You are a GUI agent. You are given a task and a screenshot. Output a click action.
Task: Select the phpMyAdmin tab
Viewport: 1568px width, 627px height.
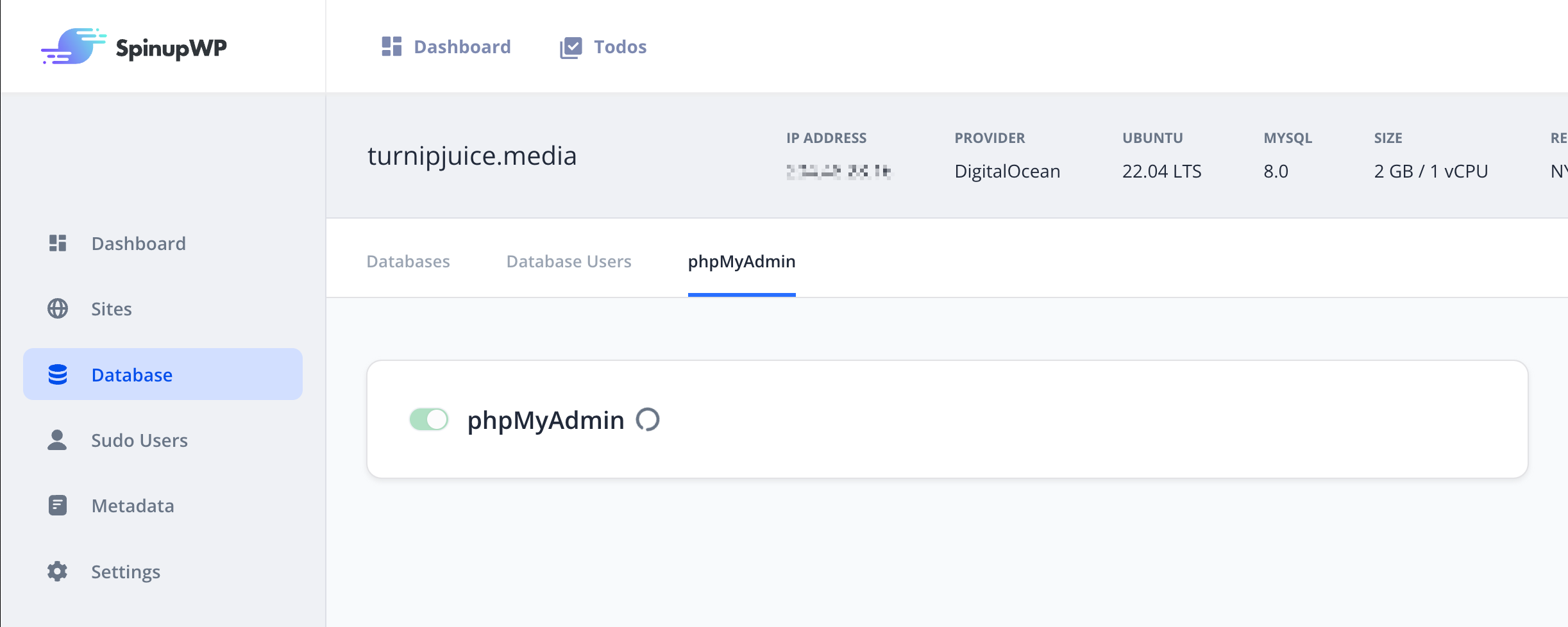click(x=741, y=261)
